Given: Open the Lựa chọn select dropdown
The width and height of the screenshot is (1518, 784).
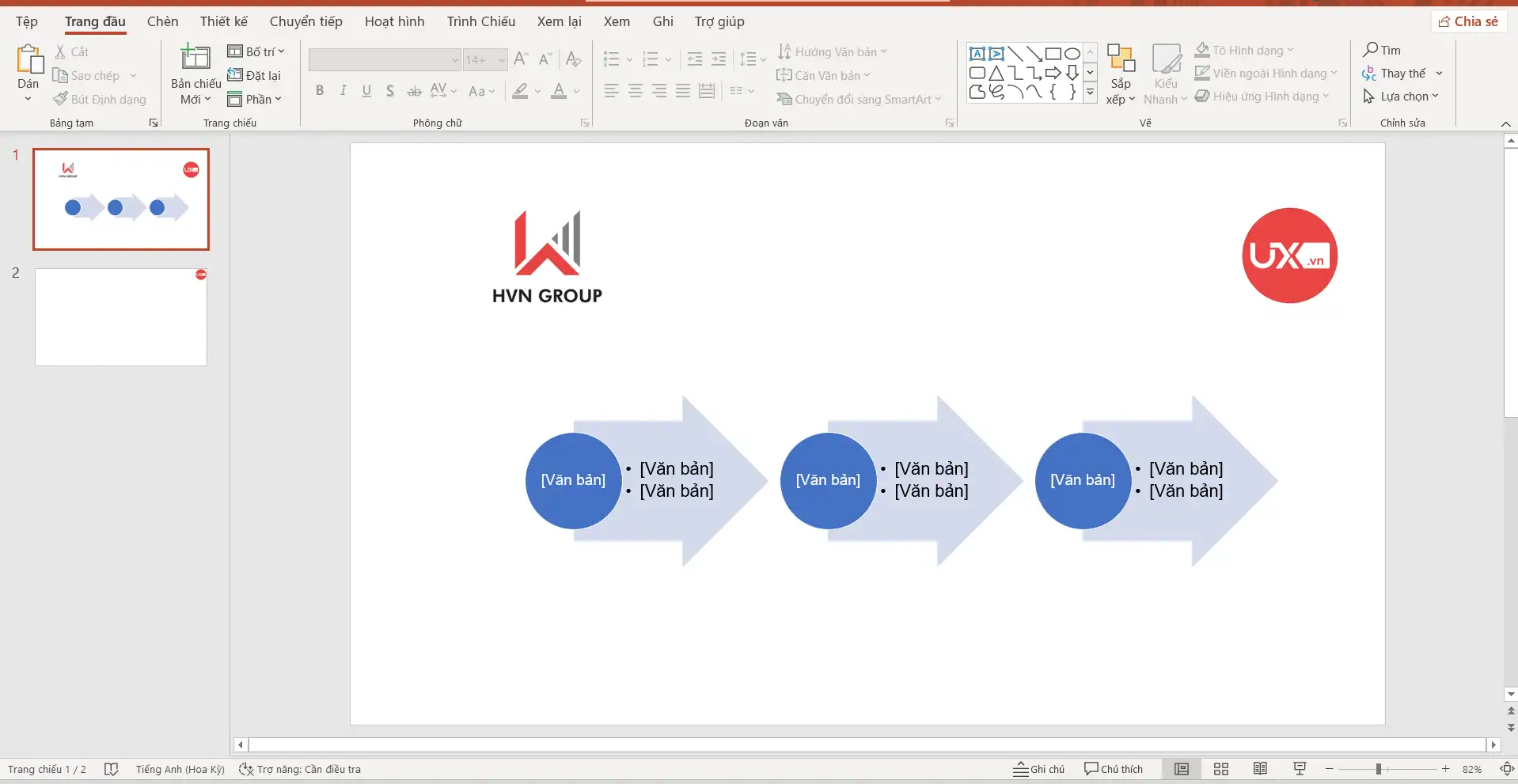Looking at the screenshot, I should point(1402,97).
